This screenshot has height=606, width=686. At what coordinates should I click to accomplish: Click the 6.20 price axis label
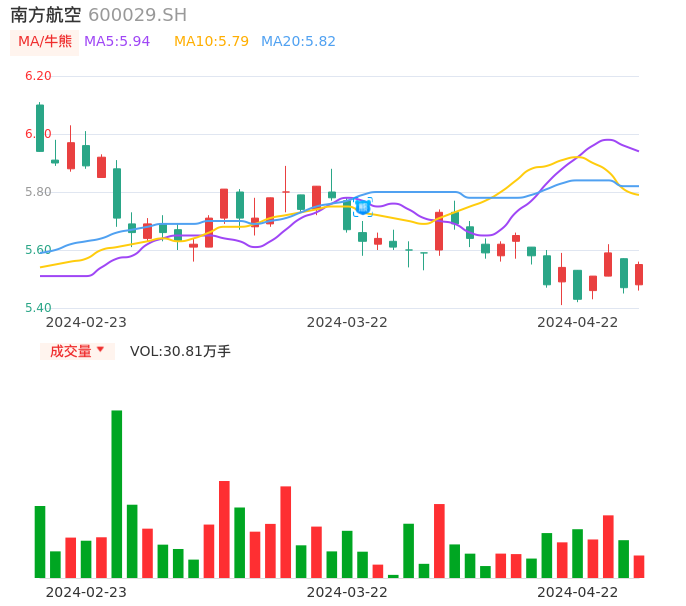click(38, 76)
